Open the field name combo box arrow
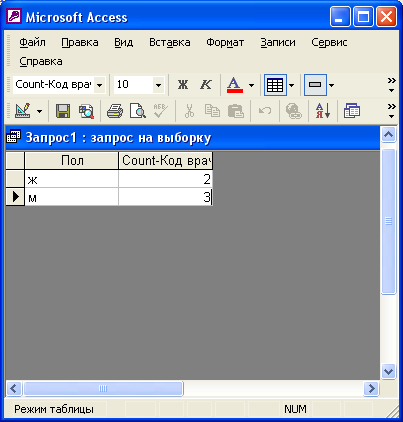403x422 pixels. click(x=99, y=85)
